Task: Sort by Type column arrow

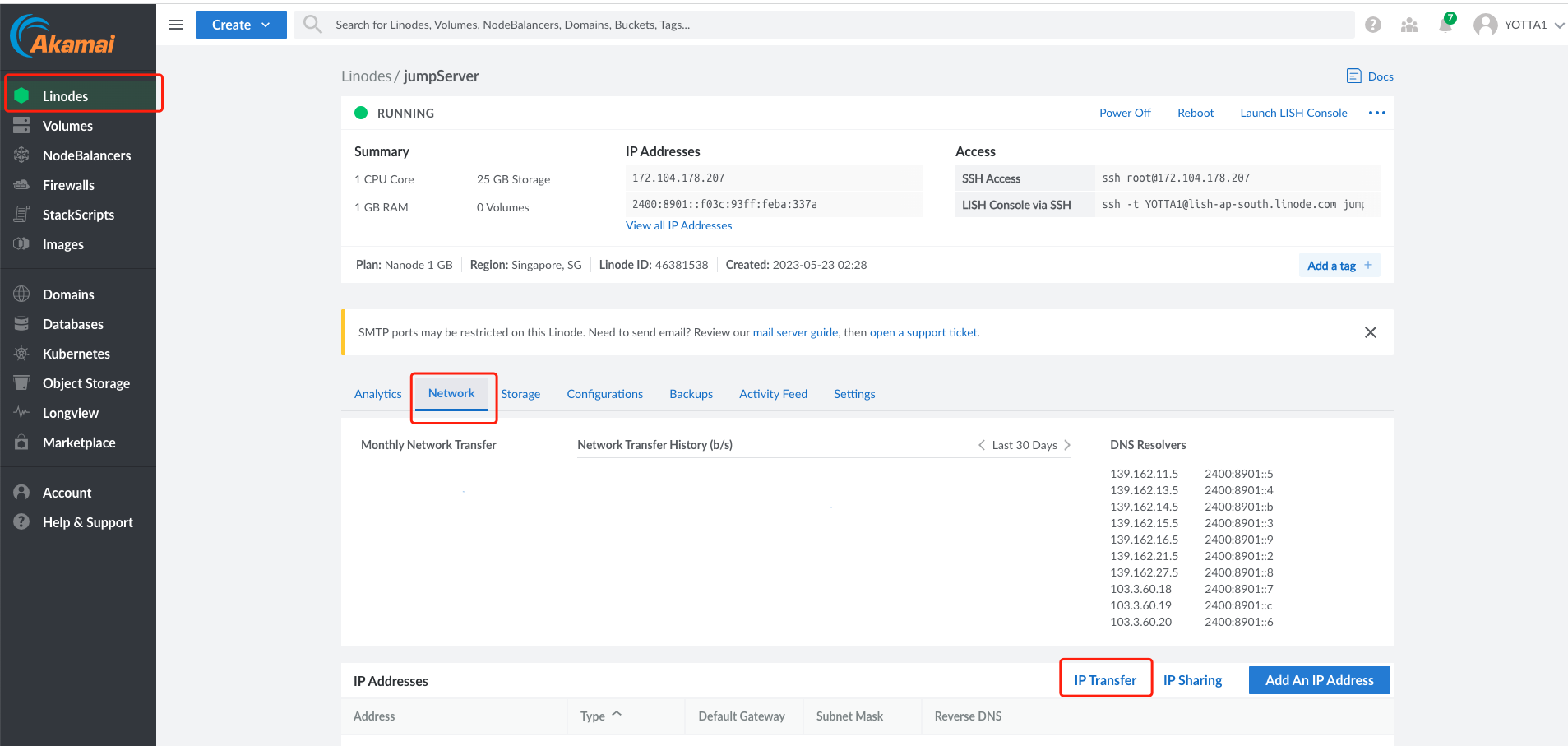Action: 617,714
